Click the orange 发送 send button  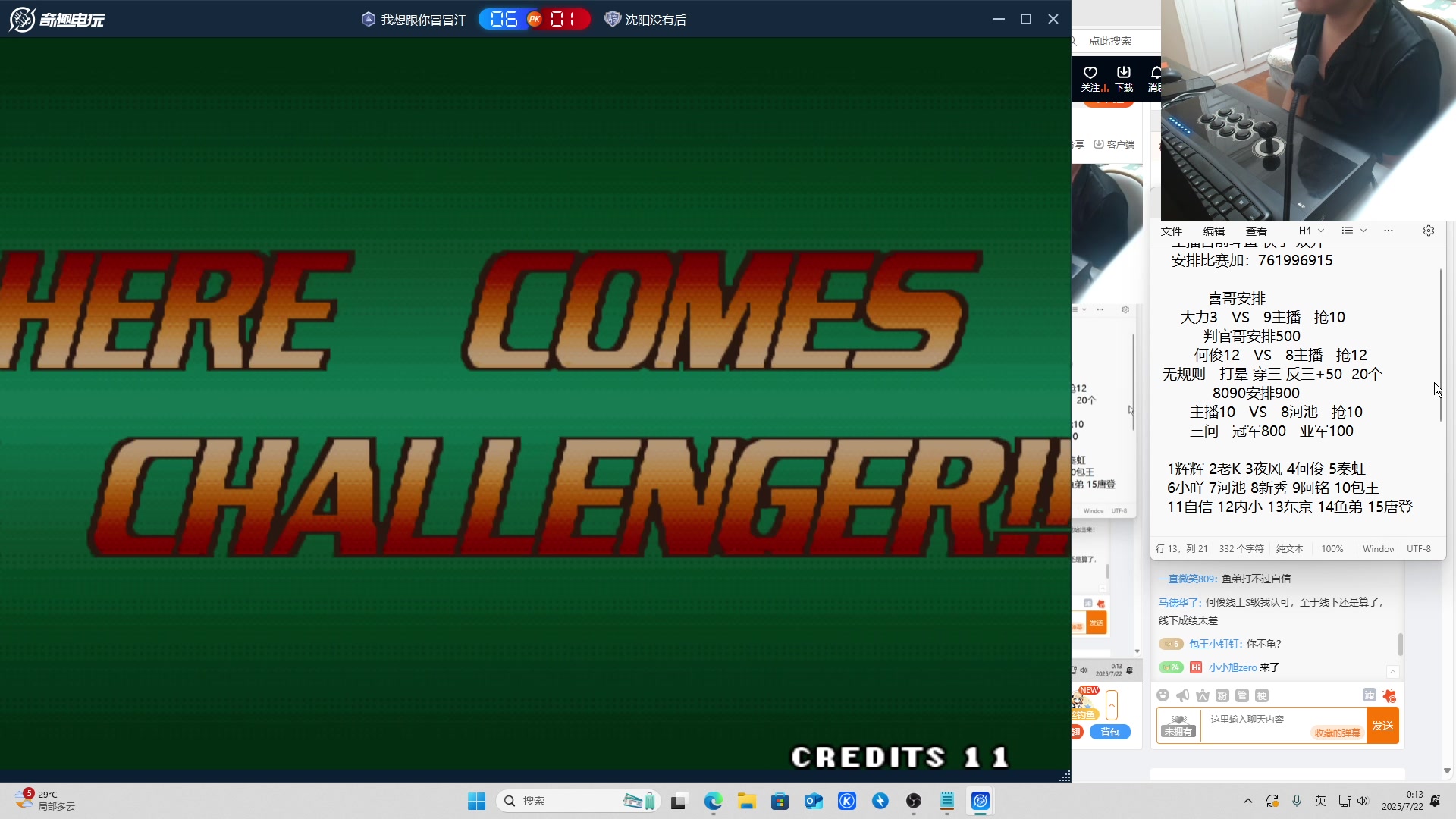pyautogui.click(x=1382, y=726)
